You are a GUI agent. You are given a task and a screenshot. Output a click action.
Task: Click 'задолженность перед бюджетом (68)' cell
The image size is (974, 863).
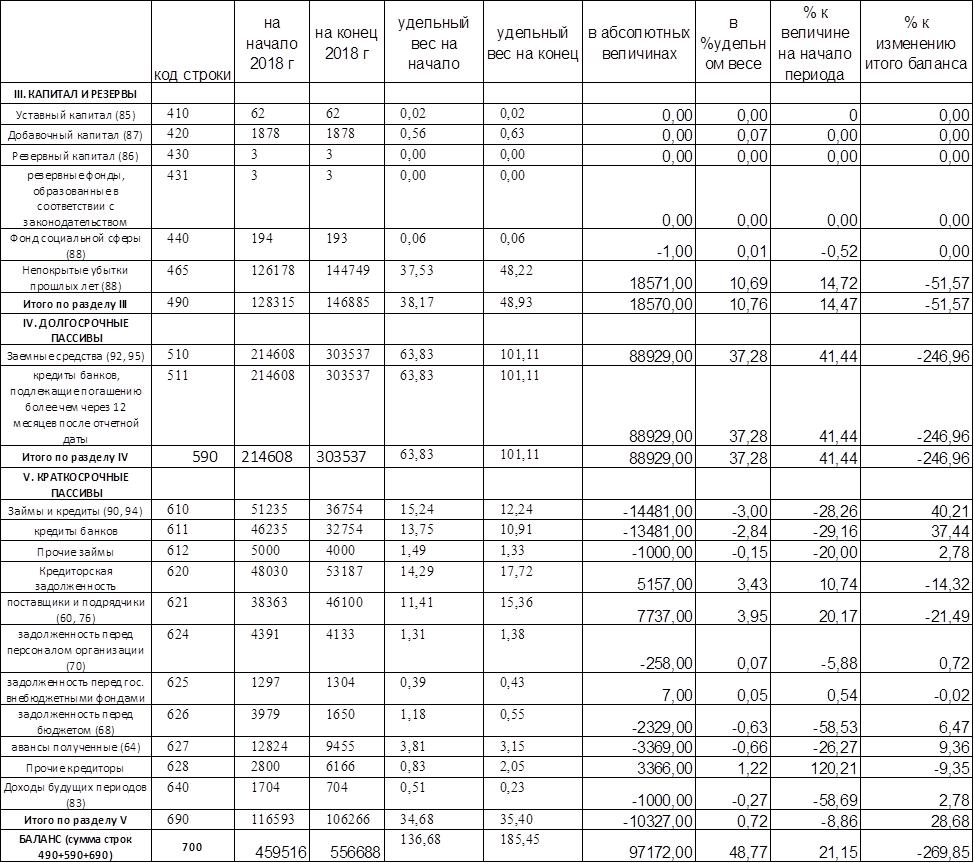[76, 721]
